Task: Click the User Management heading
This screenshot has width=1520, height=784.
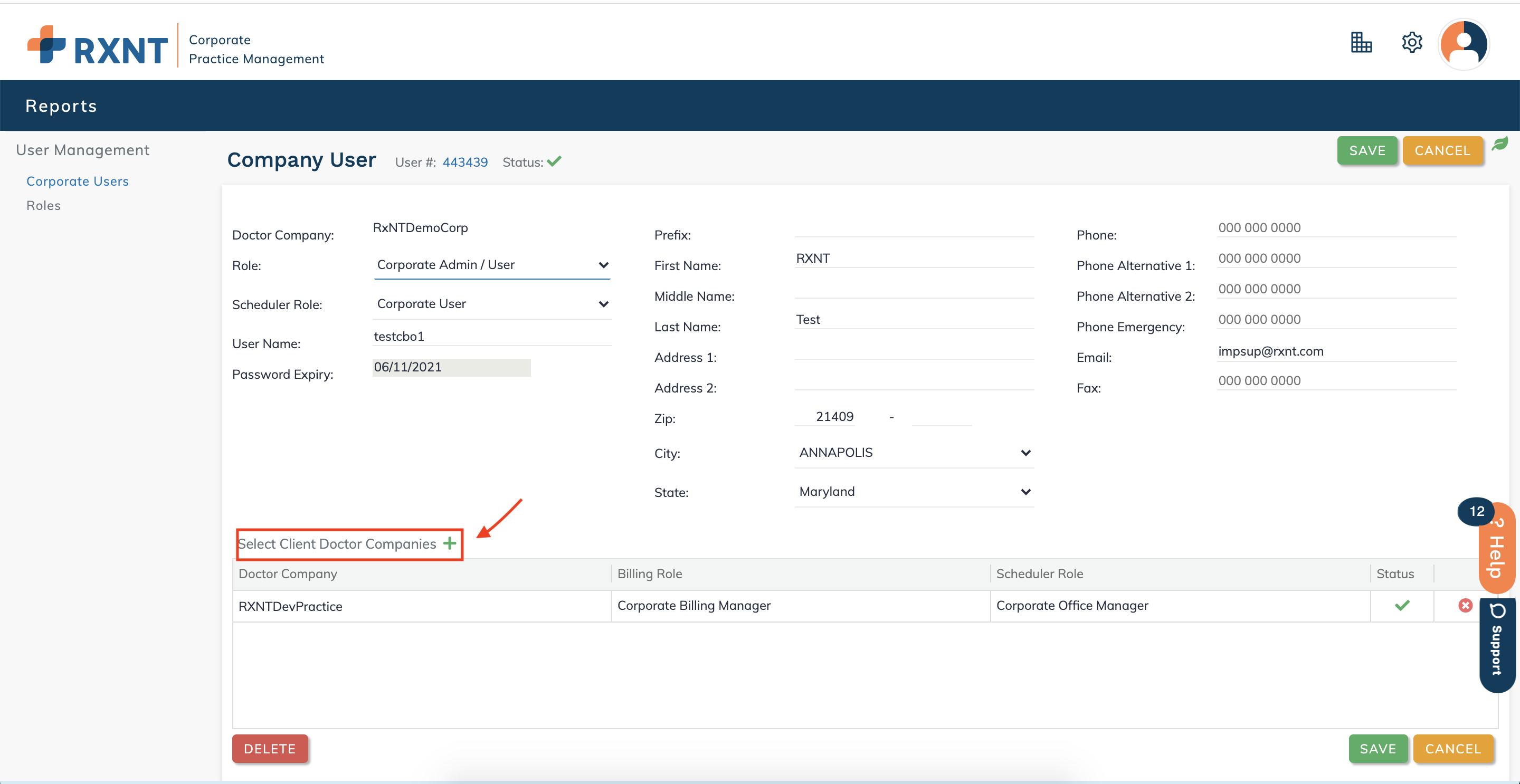Action: [83, 150]
